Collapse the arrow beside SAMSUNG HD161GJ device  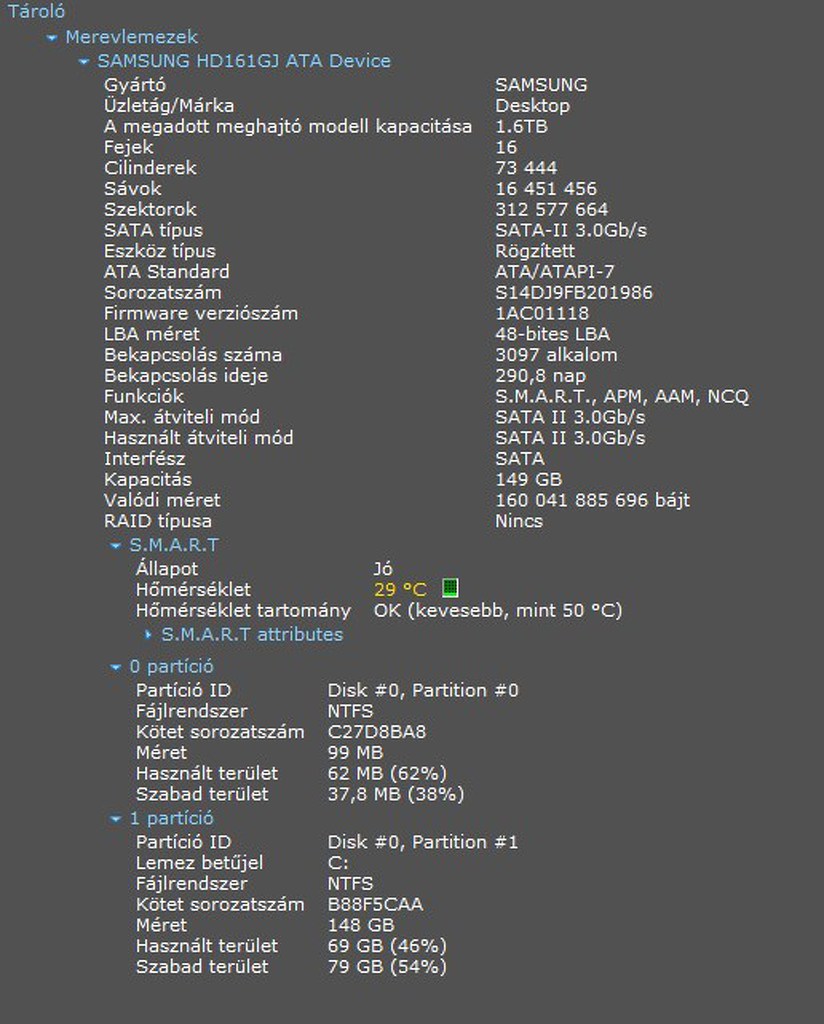[84, 62]
